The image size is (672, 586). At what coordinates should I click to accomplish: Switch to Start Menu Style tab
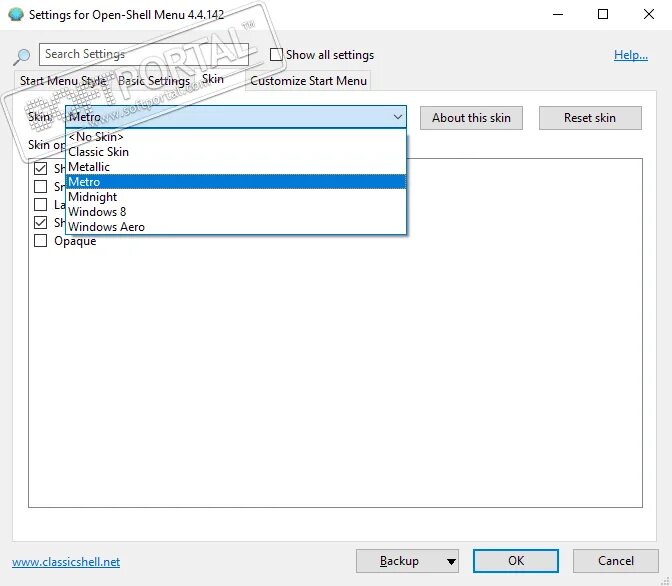63,81
